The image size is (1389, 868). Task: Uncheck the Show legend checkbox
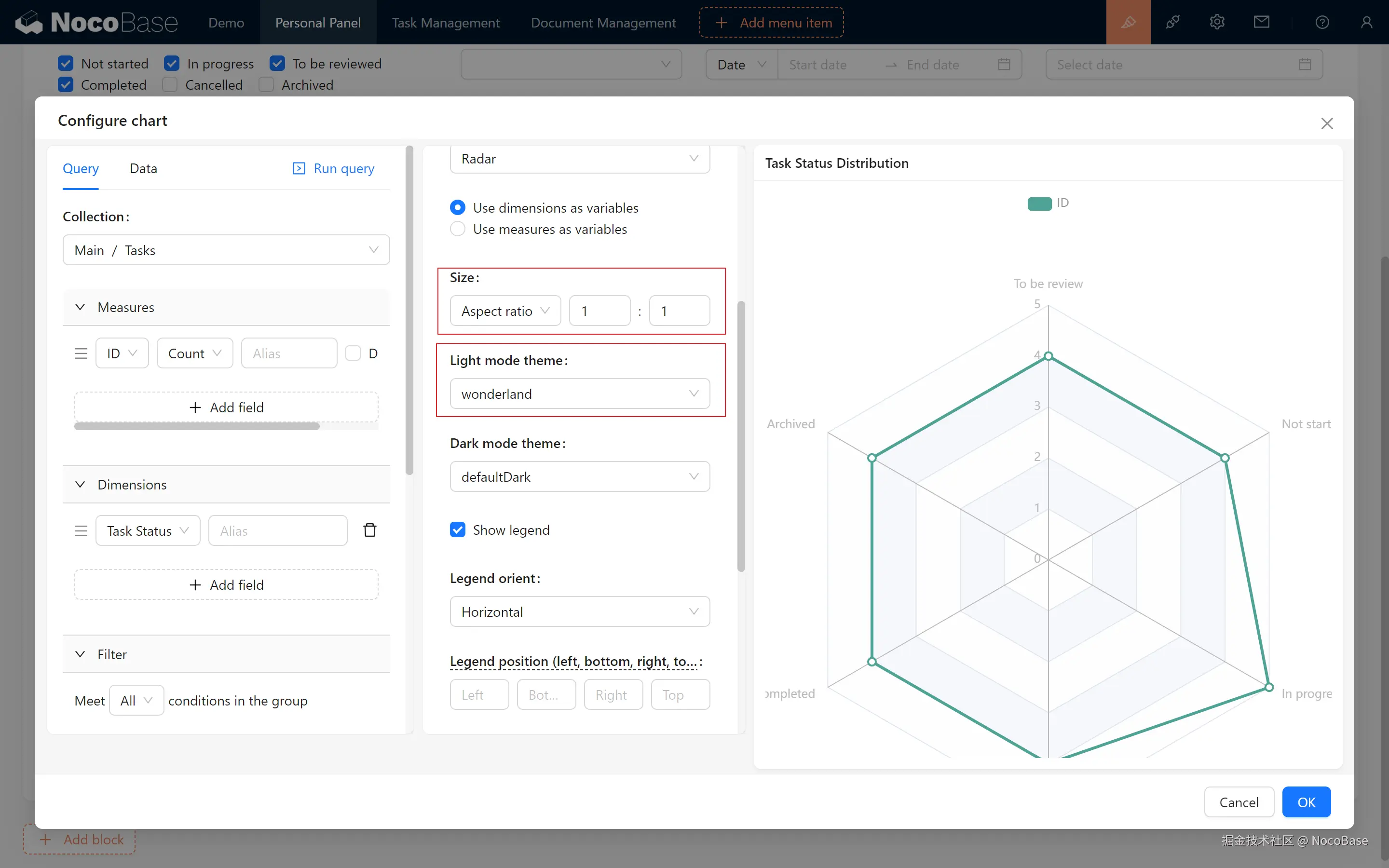(x=457, y=529)
